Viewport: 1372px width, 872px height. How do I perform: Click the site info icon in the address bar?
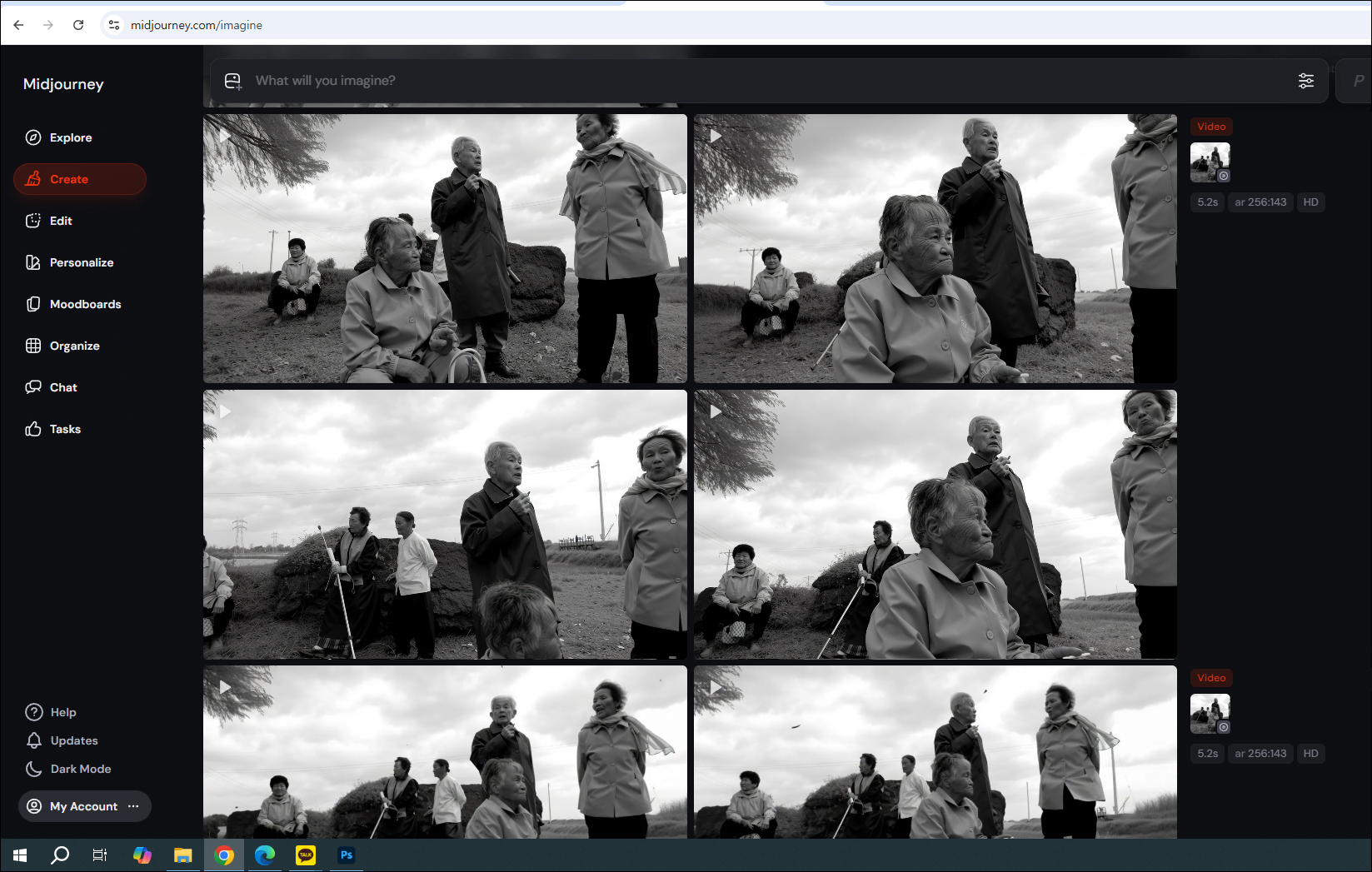click(x=114, y=25)
